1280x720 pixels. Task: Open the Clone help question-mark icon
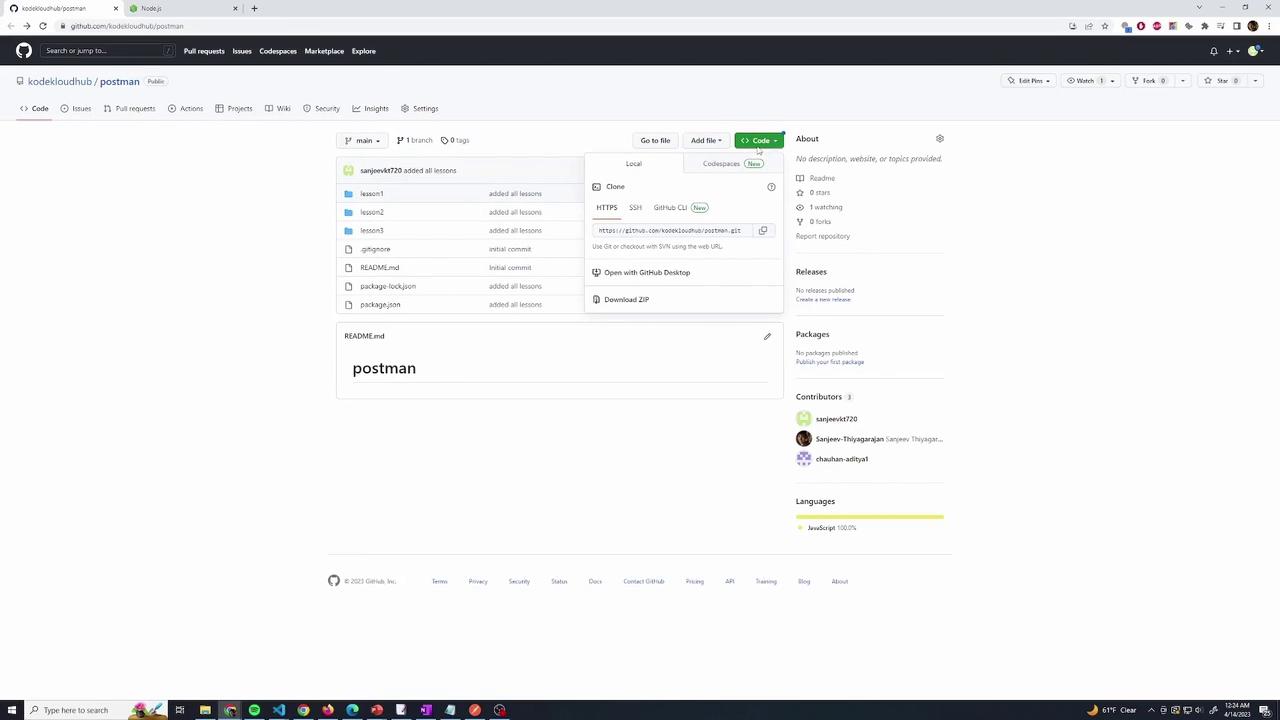click(771, 187)
